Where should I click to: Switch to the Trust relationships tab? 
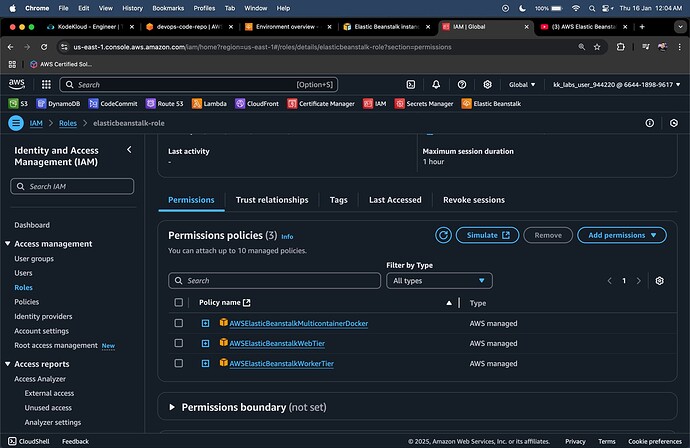click(271, 200)
